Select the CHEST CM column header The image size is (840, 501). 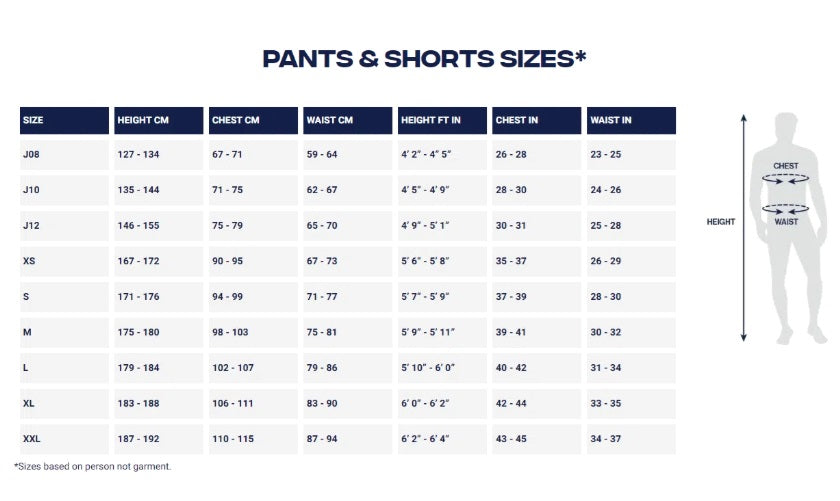pyautogui.click(x=253, y=121)
